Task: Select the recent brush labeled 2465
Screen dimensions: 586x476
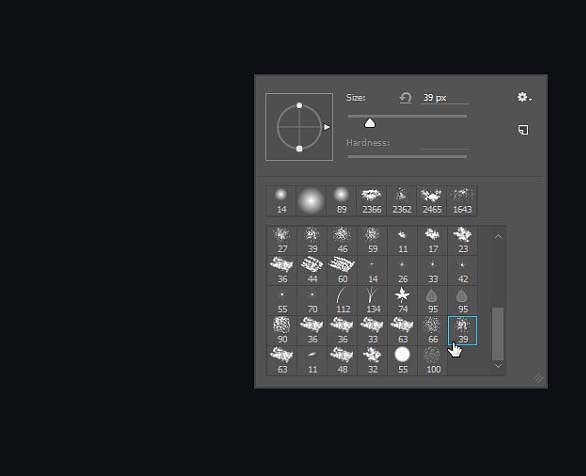Action: point(432,201)
